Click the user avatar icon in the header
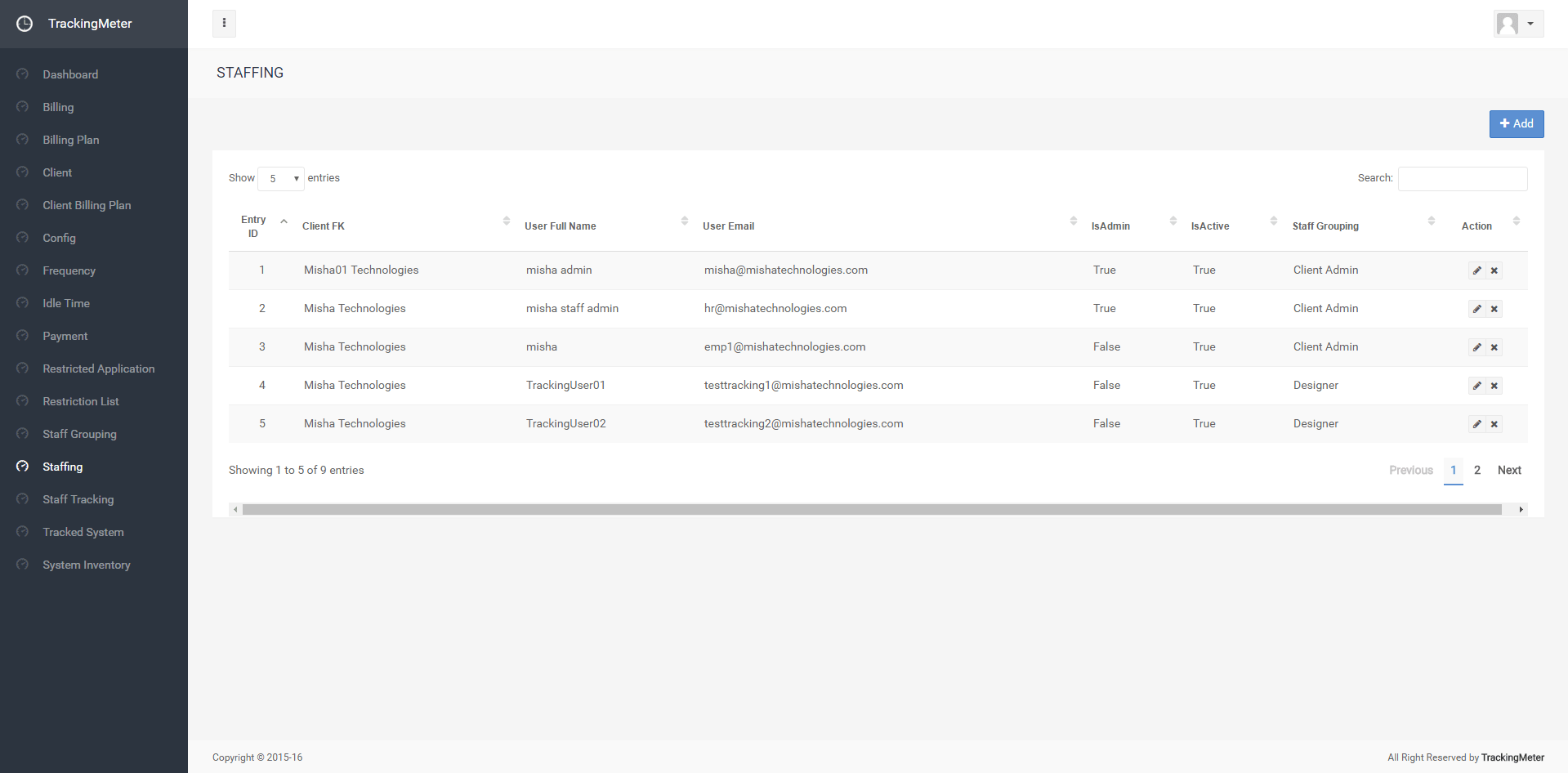1568x773 pixels. click(1508, 24)
